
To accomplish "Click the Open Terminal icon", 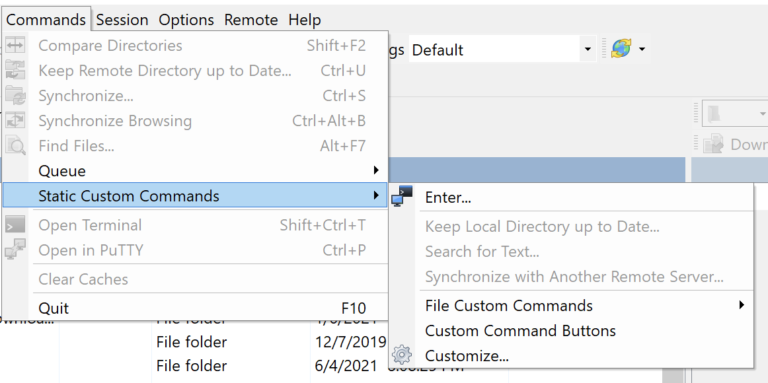I will tap(15, 225).
